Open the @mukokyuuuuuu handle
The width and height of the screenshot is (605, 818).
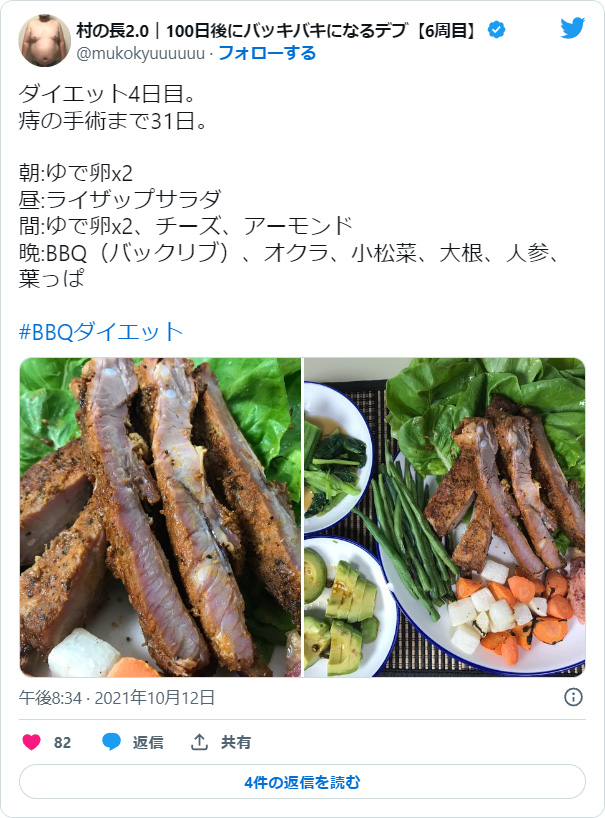pos(141,53)
